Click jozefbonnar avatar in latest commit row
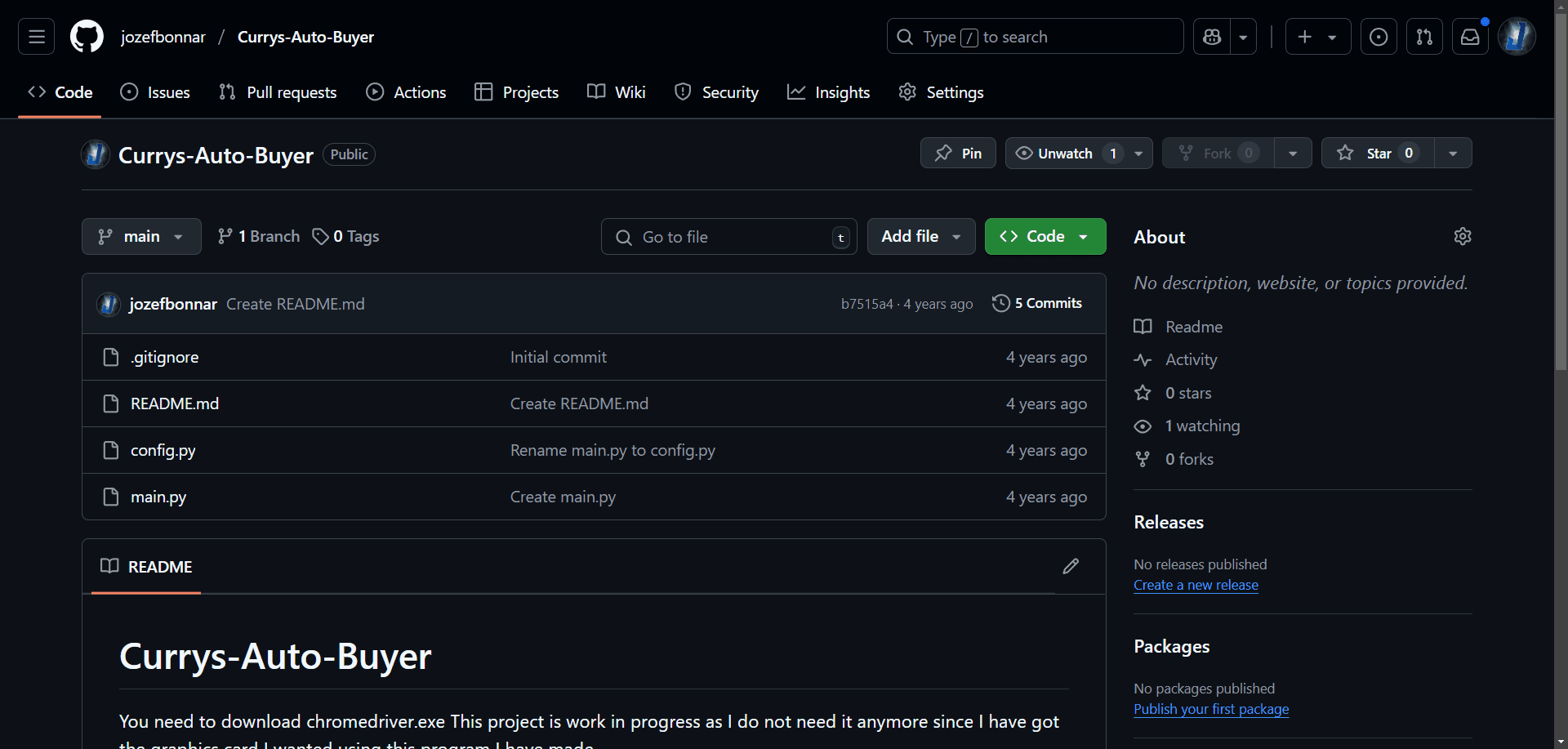This screenshot has width=1568, height=749. click(x=109, y=304)
